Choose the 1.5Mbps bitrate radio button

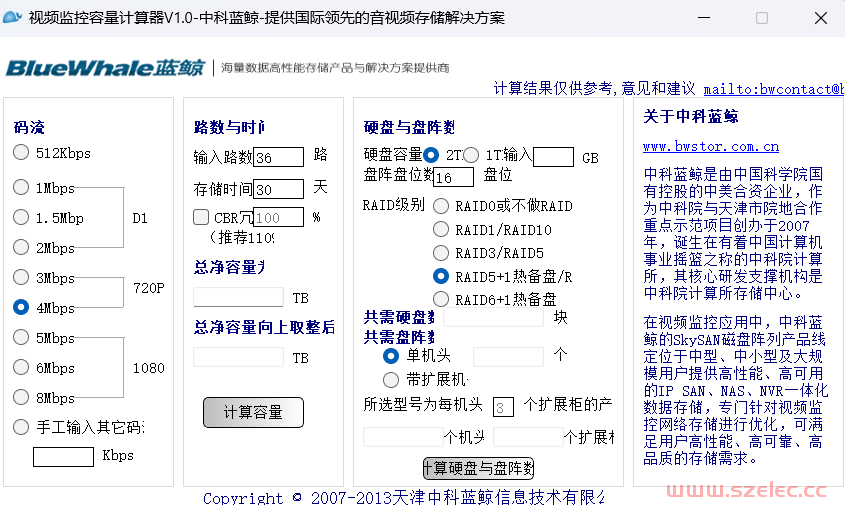pyautogui.click(x=21, y=217)
